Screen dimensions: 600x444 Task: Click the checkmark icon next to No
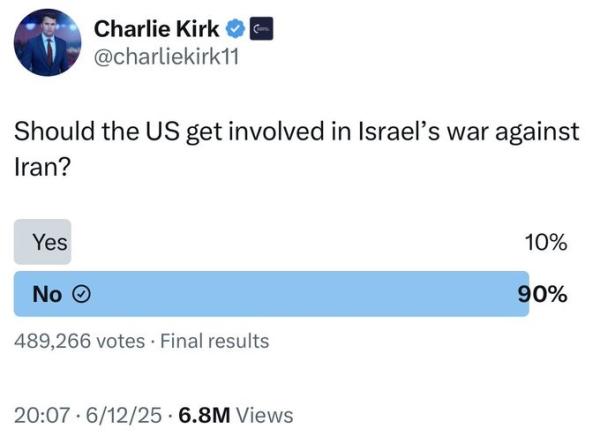click(84, 294)
